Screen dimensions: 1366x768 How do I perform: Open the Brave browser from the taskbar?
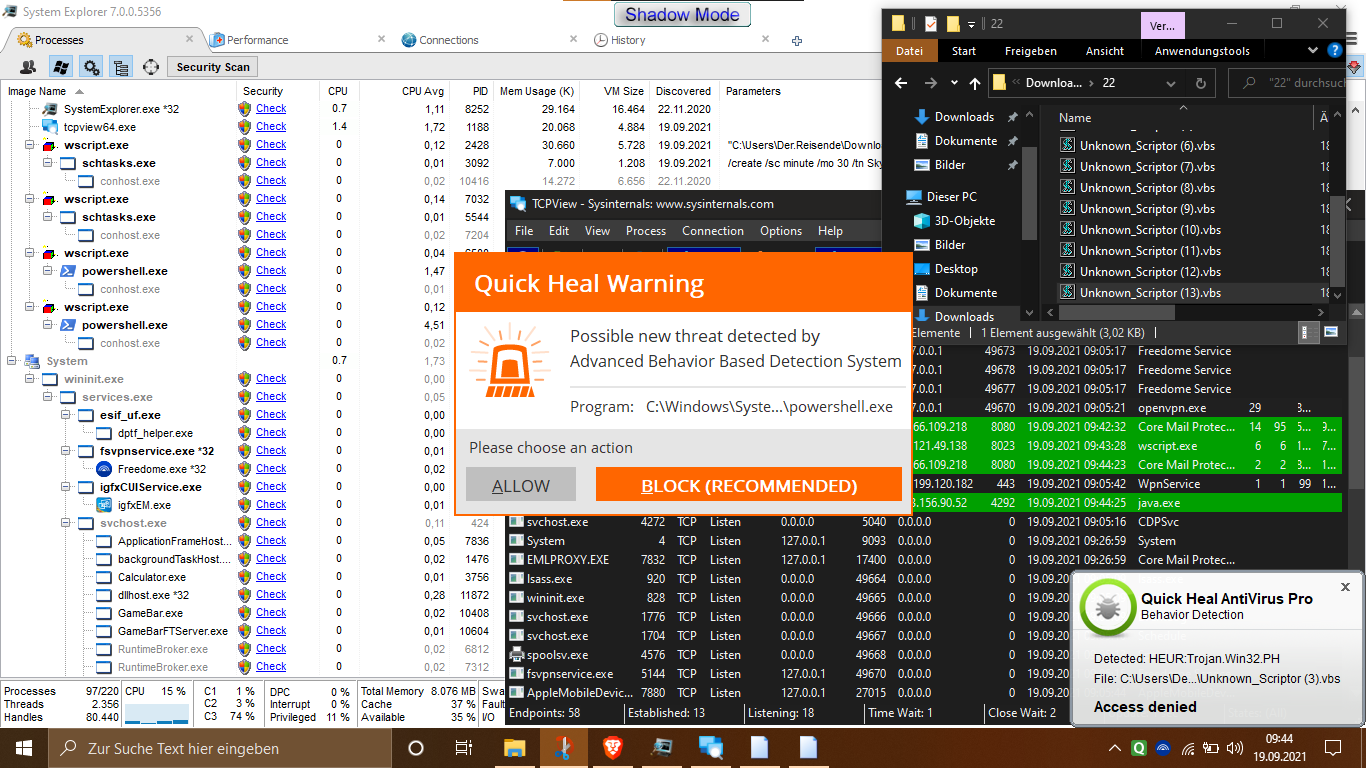coord(611,747)
